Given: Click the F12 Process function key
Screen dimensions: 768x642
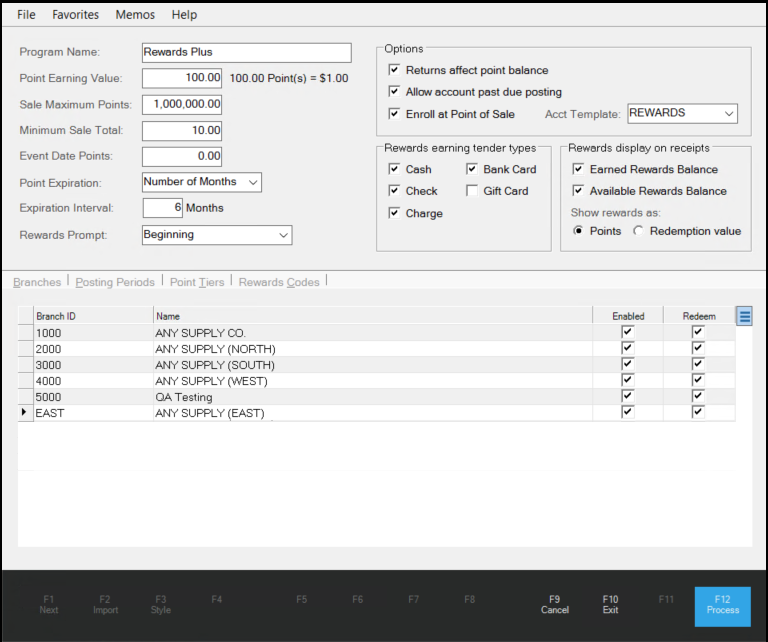Looking at the screenshot, I should click(722, 606).
